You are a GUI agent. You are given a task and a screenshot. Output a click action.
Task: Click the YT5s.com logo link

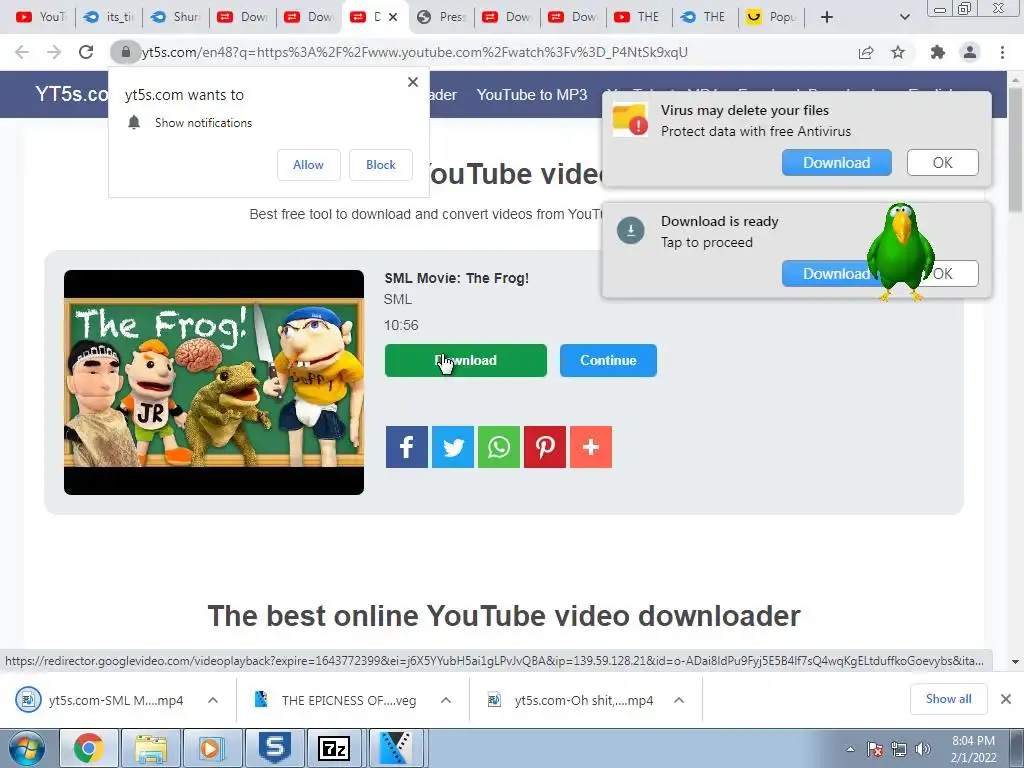[x=72, y=94]
